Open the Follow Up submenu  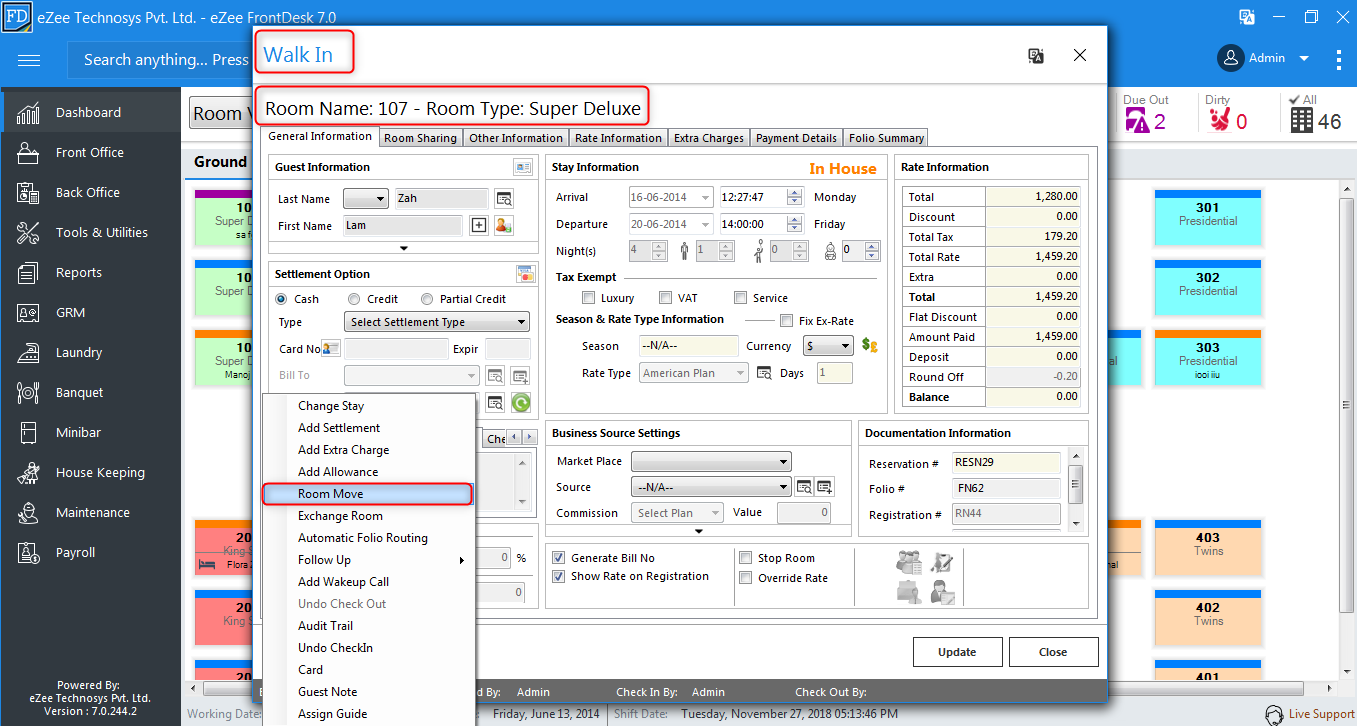point(368,560)
